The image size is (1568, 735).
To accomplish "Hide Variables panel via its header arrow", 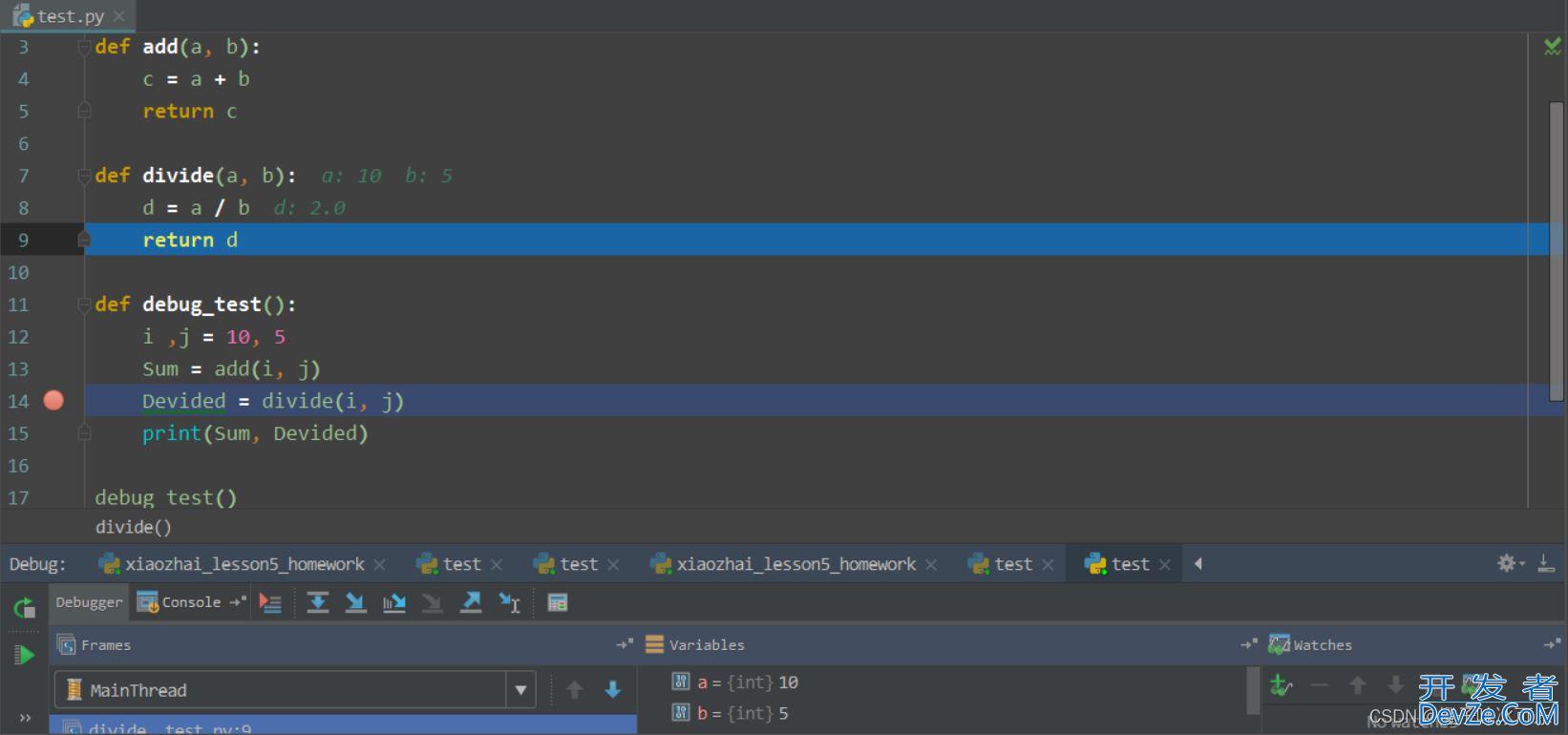I will (1248, 644).
